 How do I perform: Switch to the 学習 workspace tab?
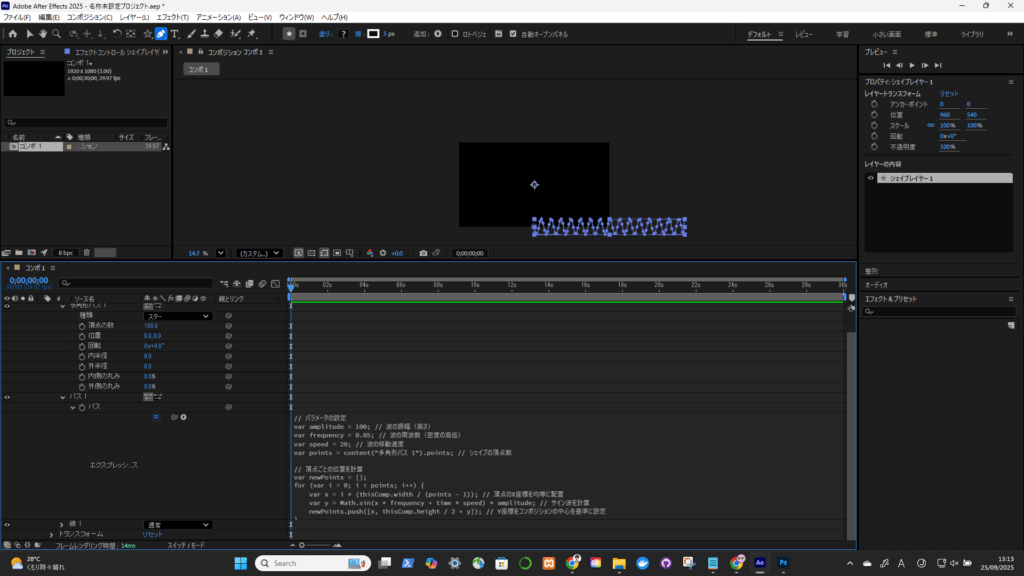pyautogui.click(x=843, y=34)
